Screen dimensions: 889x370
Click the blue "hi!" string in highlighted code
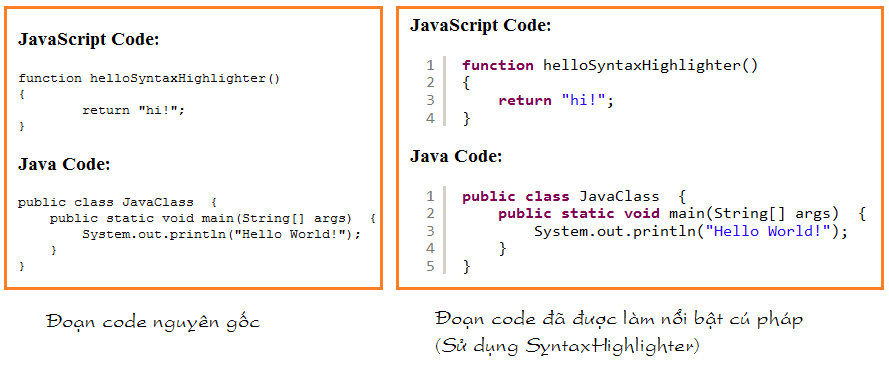(x=583, y=100)
